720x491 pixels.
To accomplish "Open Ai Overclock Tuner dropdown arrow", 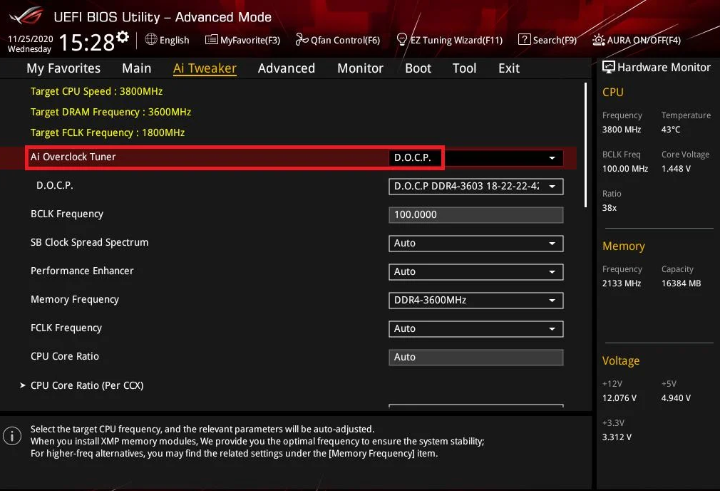I will click(x=552, y=158).
